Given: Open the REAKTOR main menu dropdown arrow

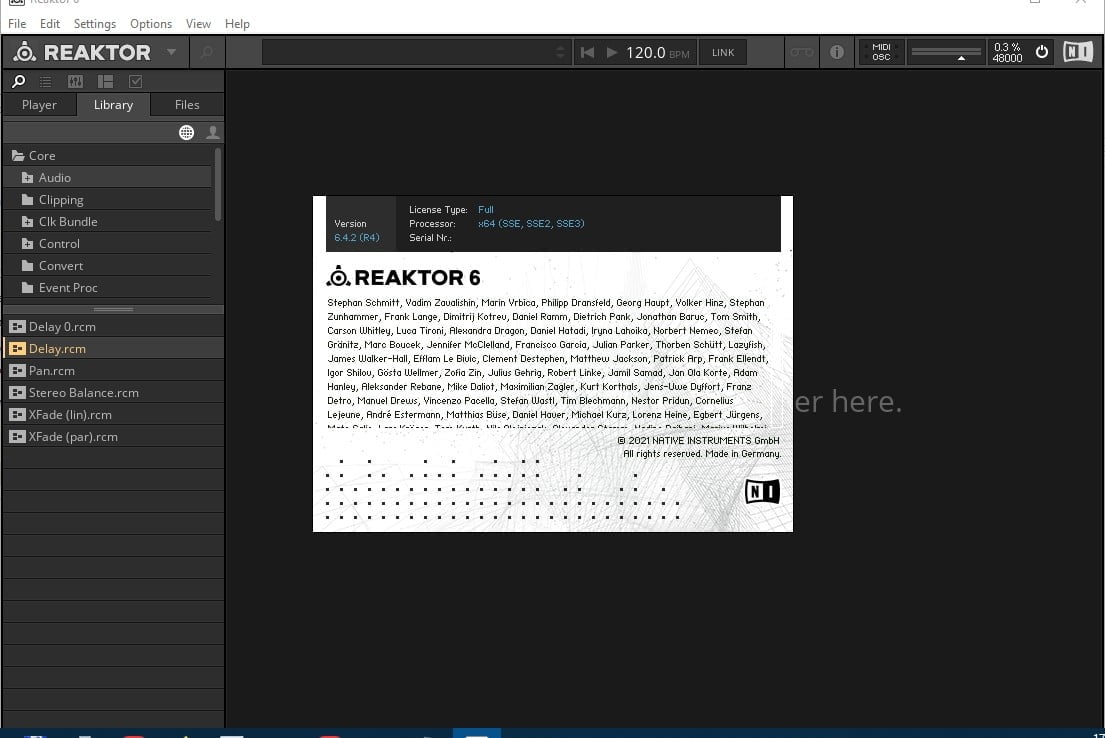Looking at the screenshot, I should pyautogui.click(x=171, y=52).
